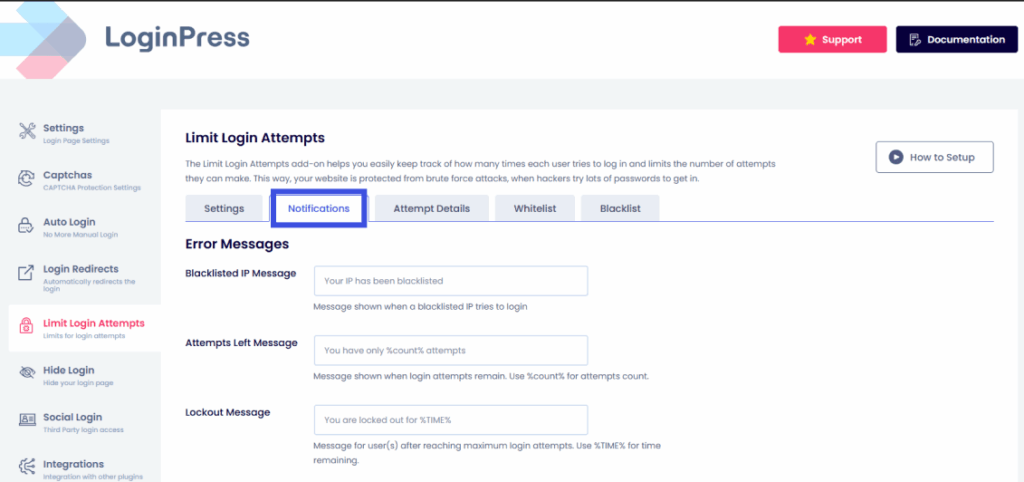Switch to the Settings tab
This screenshot has width=1024, height=482.
pos(224,208)
